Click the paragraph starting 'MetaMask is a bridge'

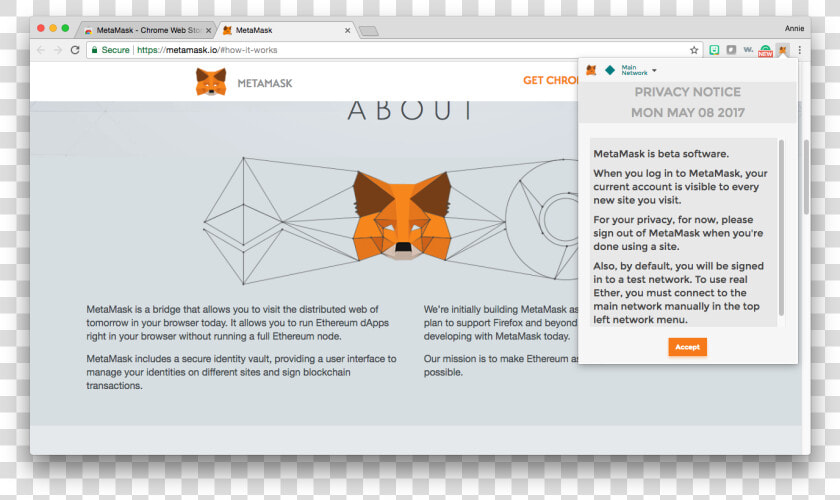(x=237, y=323)
